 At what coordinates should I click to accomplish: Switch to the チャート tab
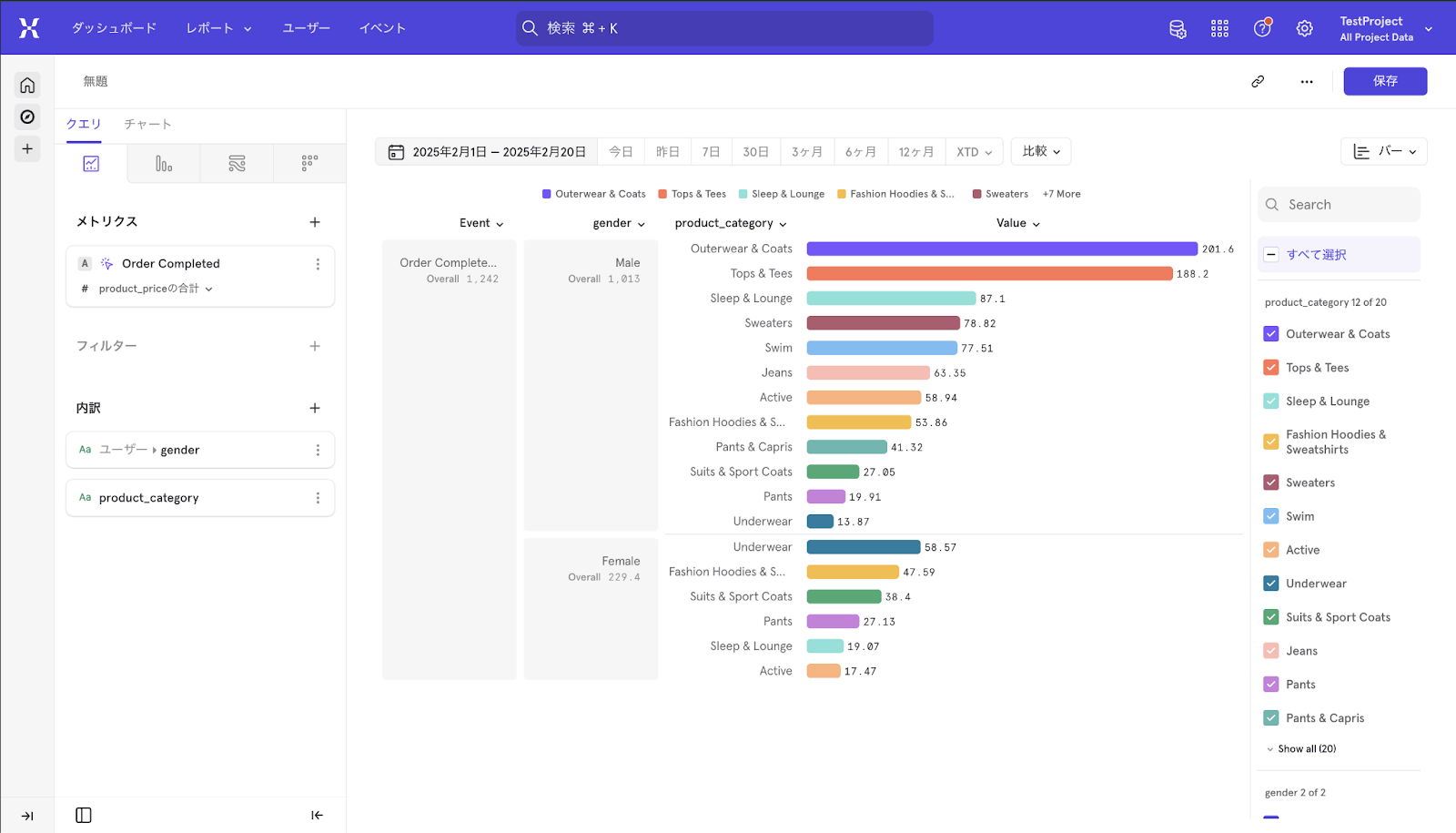coord(147,124)
